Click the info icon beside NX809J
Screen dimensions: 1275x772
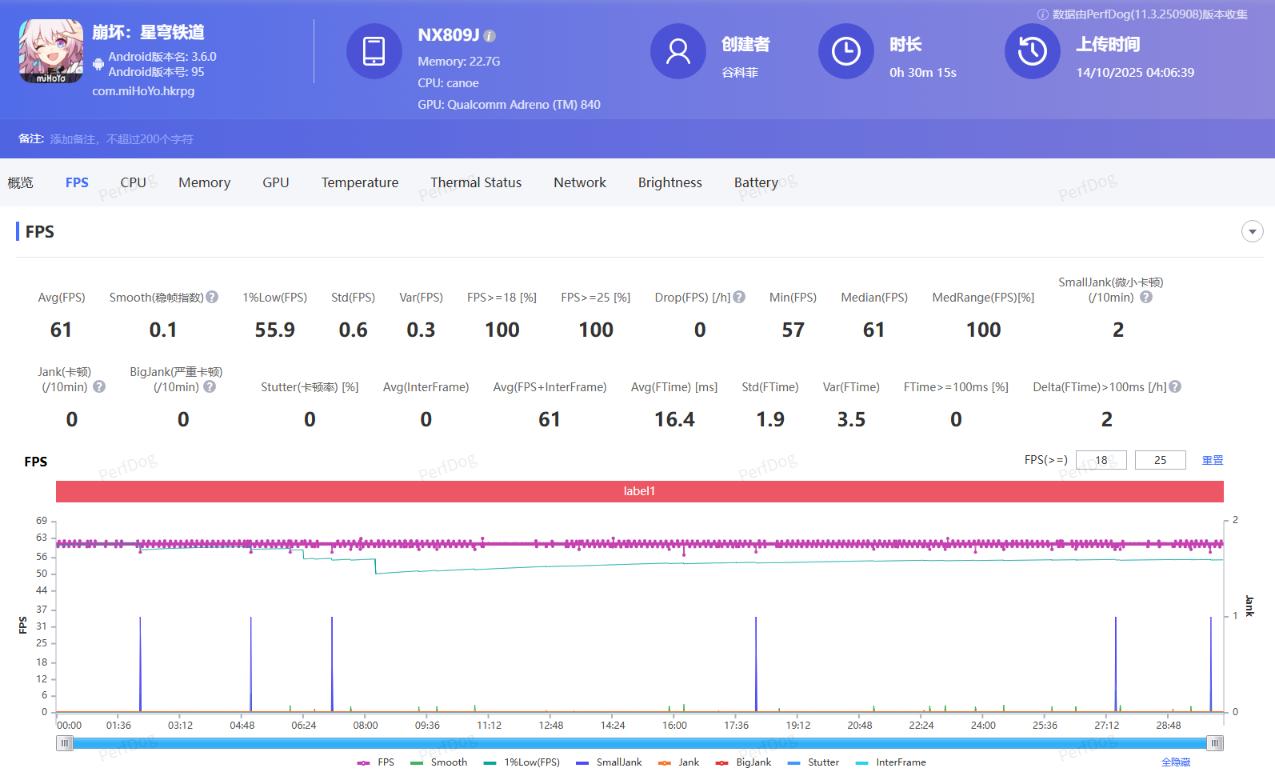click(489, 36)
